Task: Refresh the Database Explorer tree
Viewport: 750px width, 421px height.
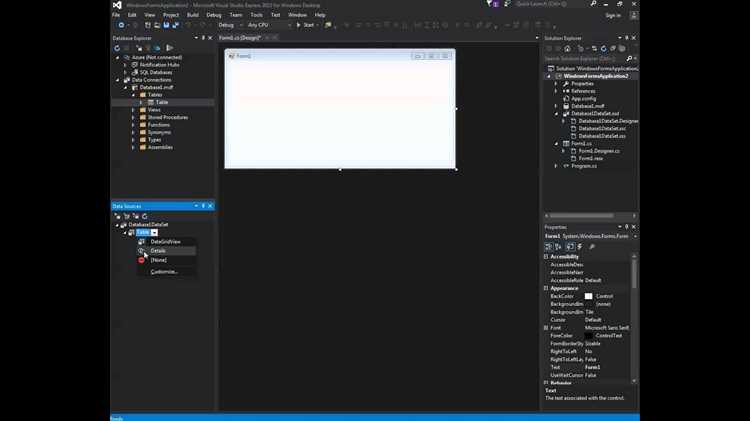Action: coord(117,48)
